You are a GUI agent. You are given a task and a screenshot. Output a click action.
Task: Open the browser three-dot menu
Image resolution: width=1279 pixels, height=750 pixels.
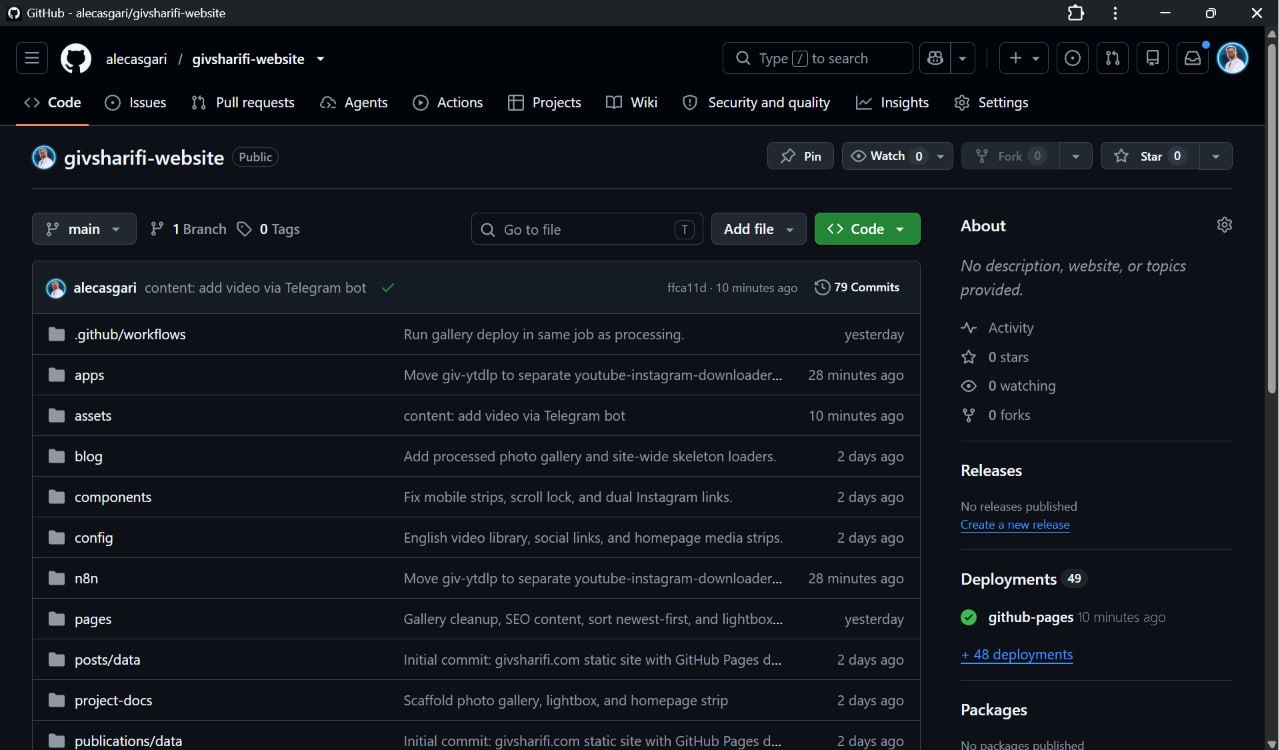pos(1116,13)
